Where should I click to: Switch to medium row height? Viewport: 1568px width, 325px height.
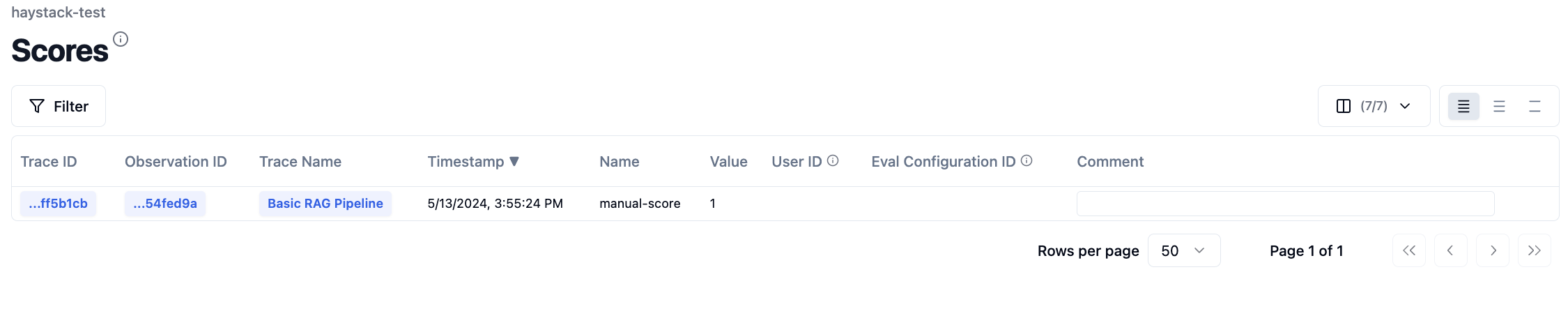pos(1499,106)
